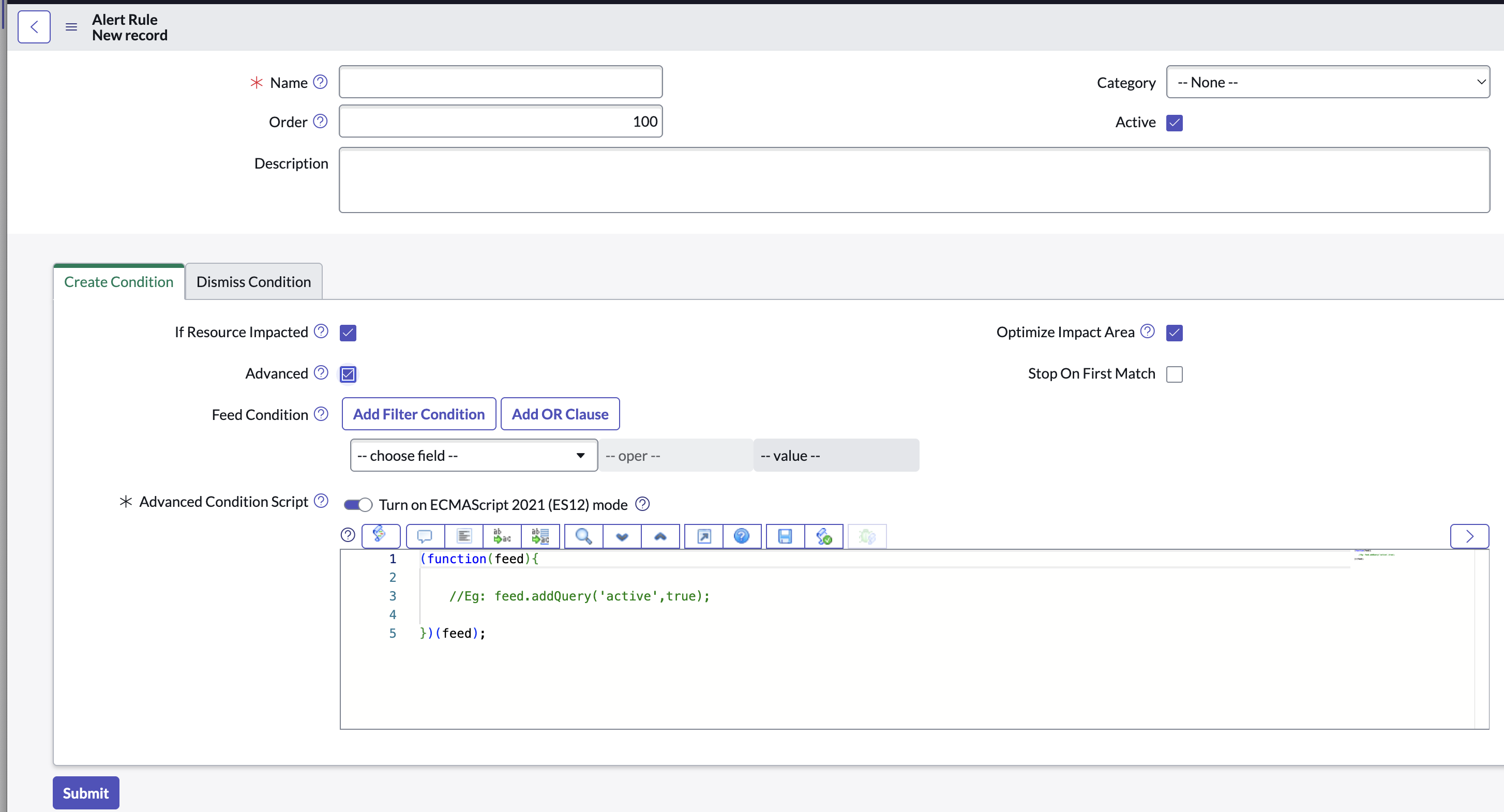
Task: Uncheck the Advanced checkbox
Action: click(x=348, y=374)
